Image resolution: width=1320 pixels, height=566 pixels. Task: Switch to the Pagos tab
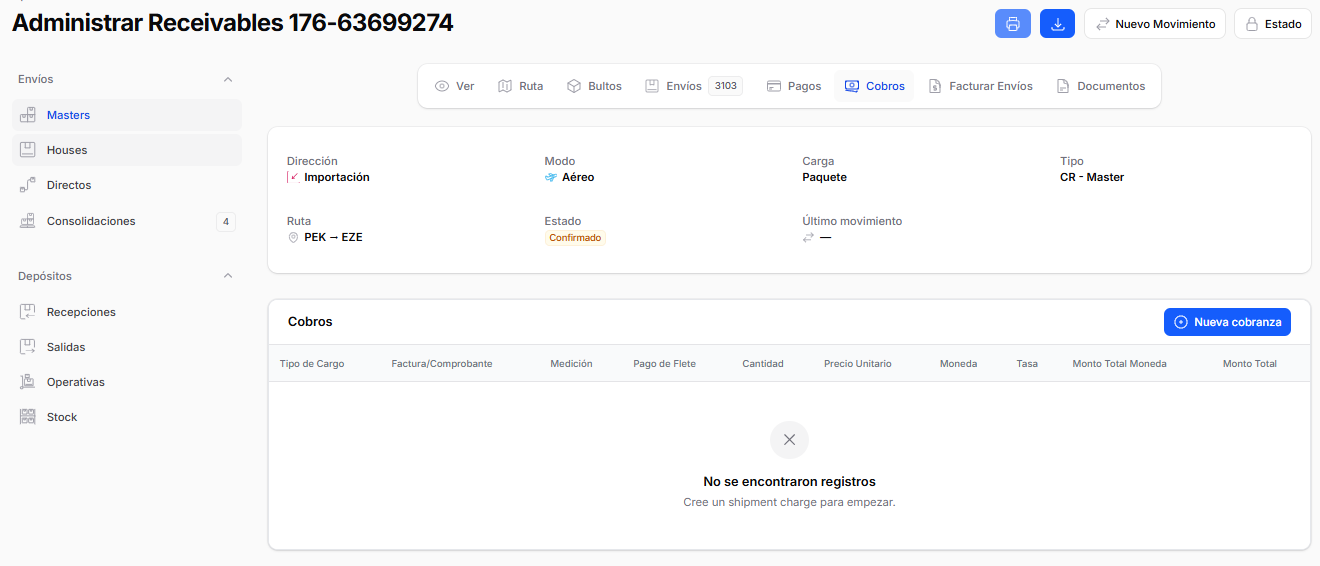tap(794, 86)
